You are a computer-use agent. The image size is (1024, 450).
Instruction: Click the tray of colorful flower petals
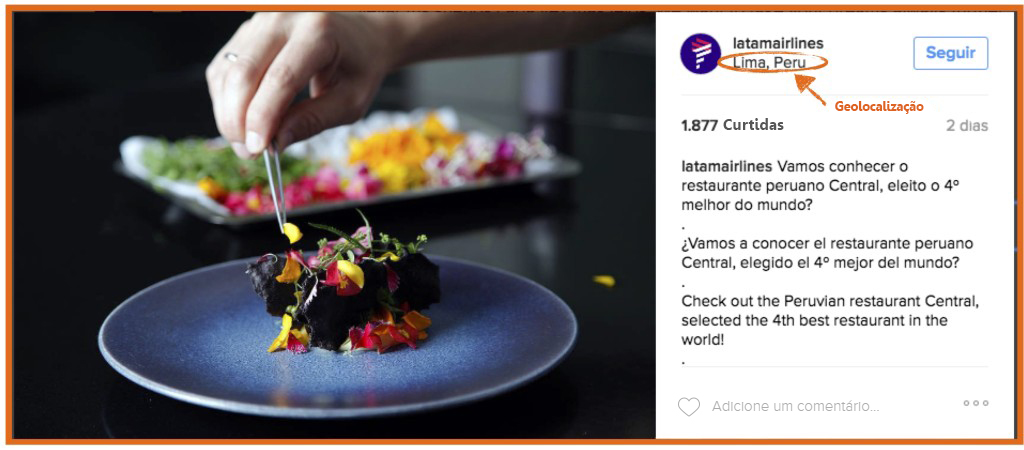coord(347,169)
